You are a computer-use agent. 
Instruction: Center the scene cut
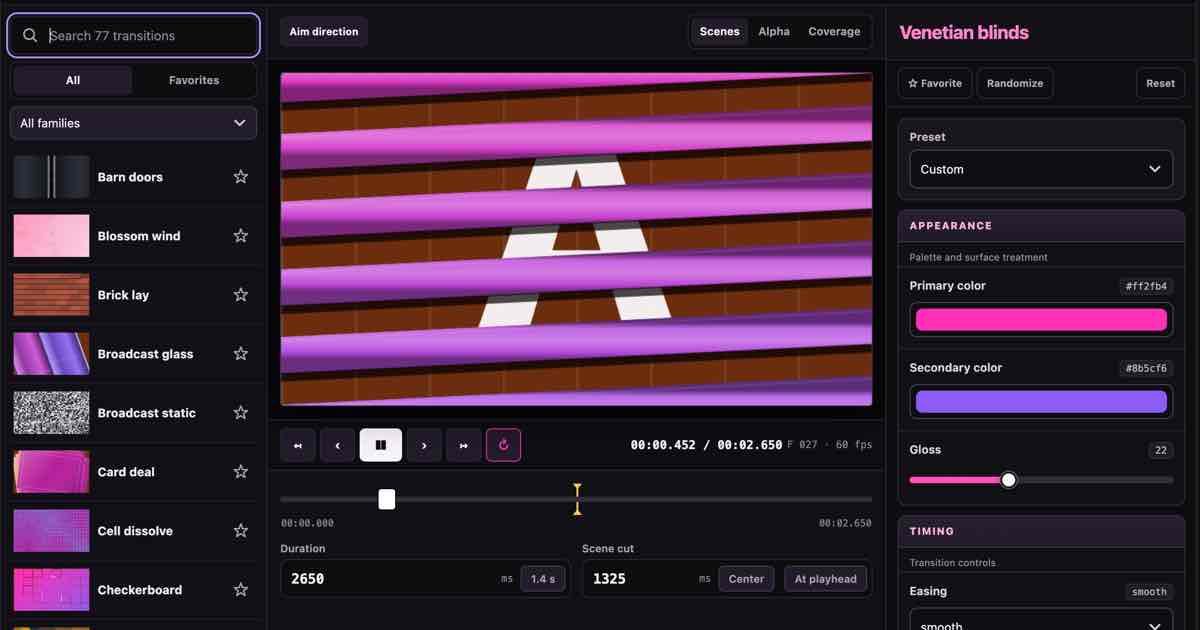[746, 579]
